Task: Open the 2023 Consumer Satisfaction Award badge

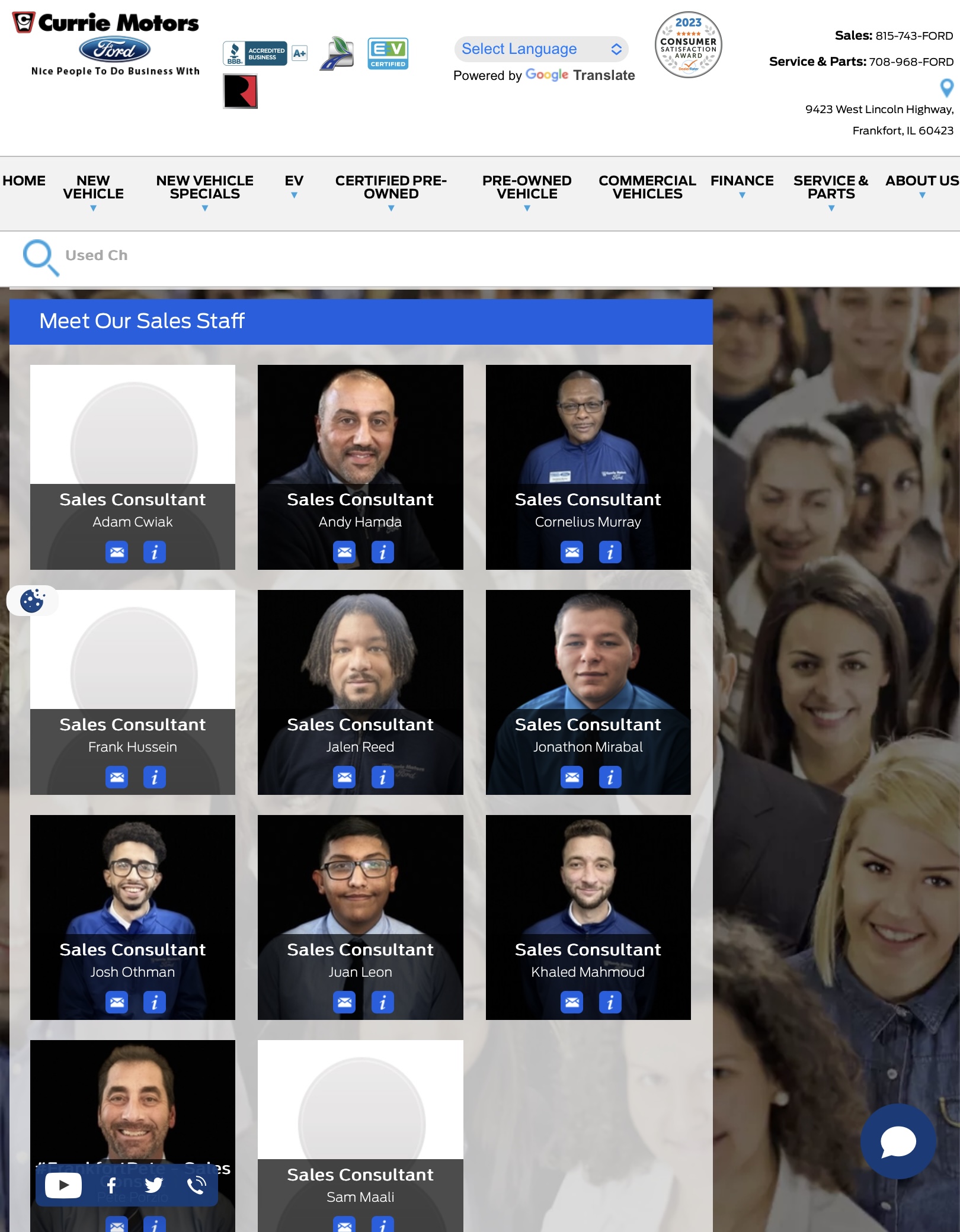Action: [689, 45]
